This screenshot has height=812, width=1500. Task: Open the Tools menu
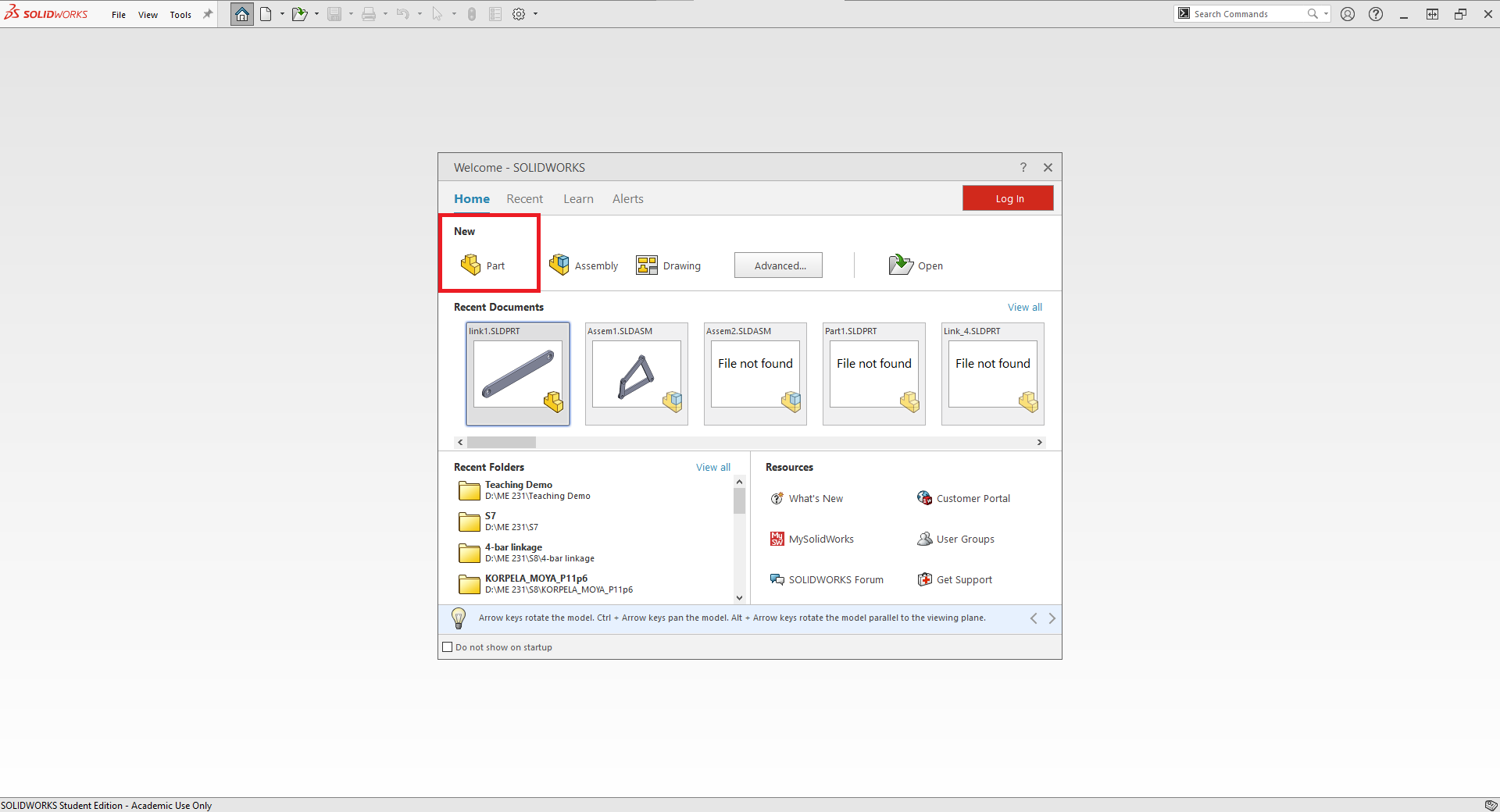pos(180,14)
